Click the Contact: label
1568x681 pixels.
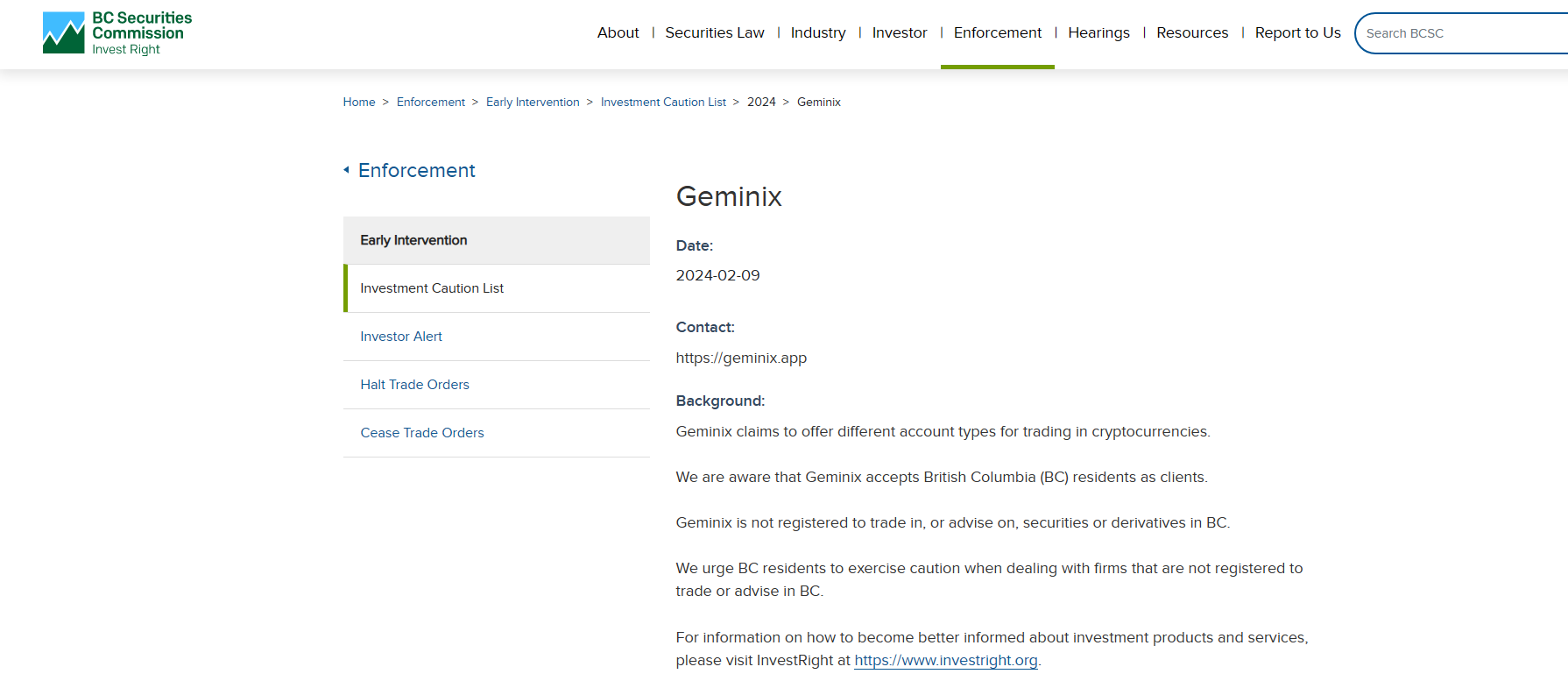pos(705,327)
